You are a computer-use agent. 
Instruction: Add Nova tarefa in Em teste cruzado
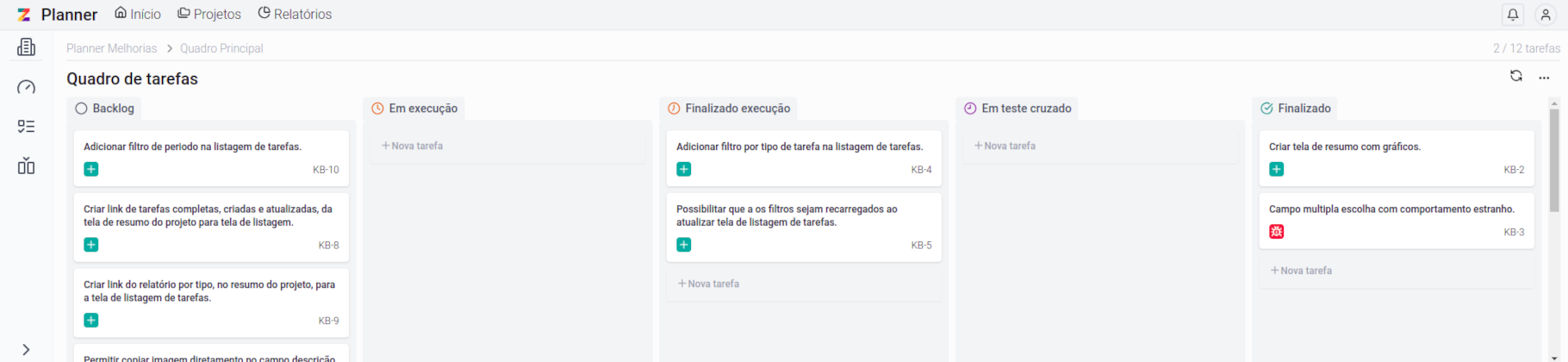click(x=1005, y=147)
